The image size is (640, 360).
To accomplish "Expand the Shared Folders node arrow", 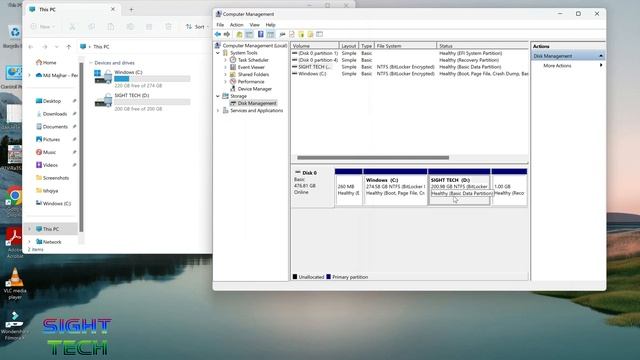I will click(x=225, y=74).
